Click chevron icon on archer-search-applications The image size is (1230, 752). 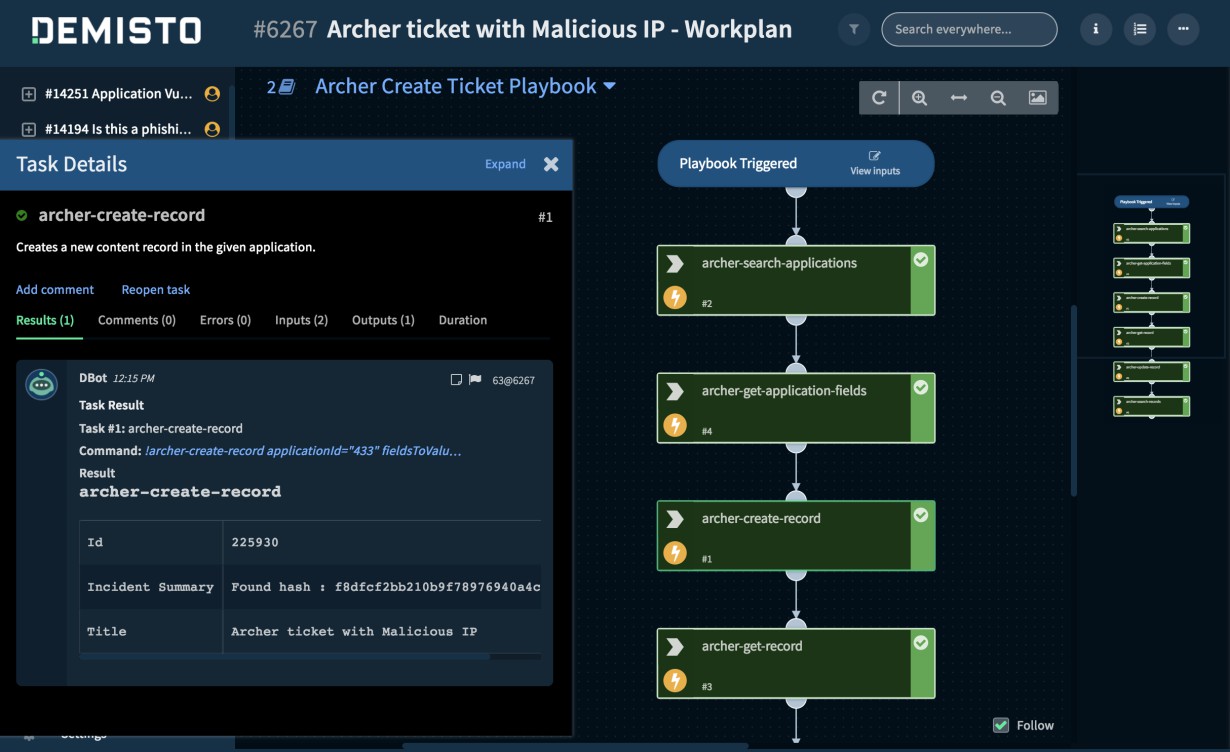pyautogui.click(x=675, y=263)
